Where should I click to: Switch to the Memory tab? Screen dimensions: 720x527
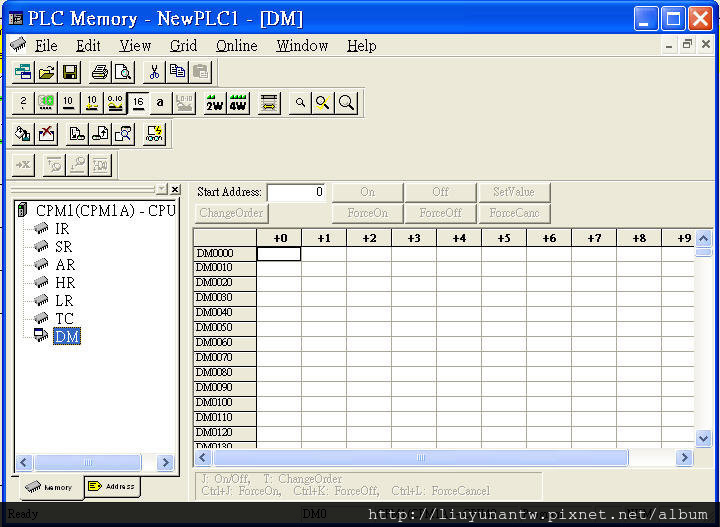51,487
